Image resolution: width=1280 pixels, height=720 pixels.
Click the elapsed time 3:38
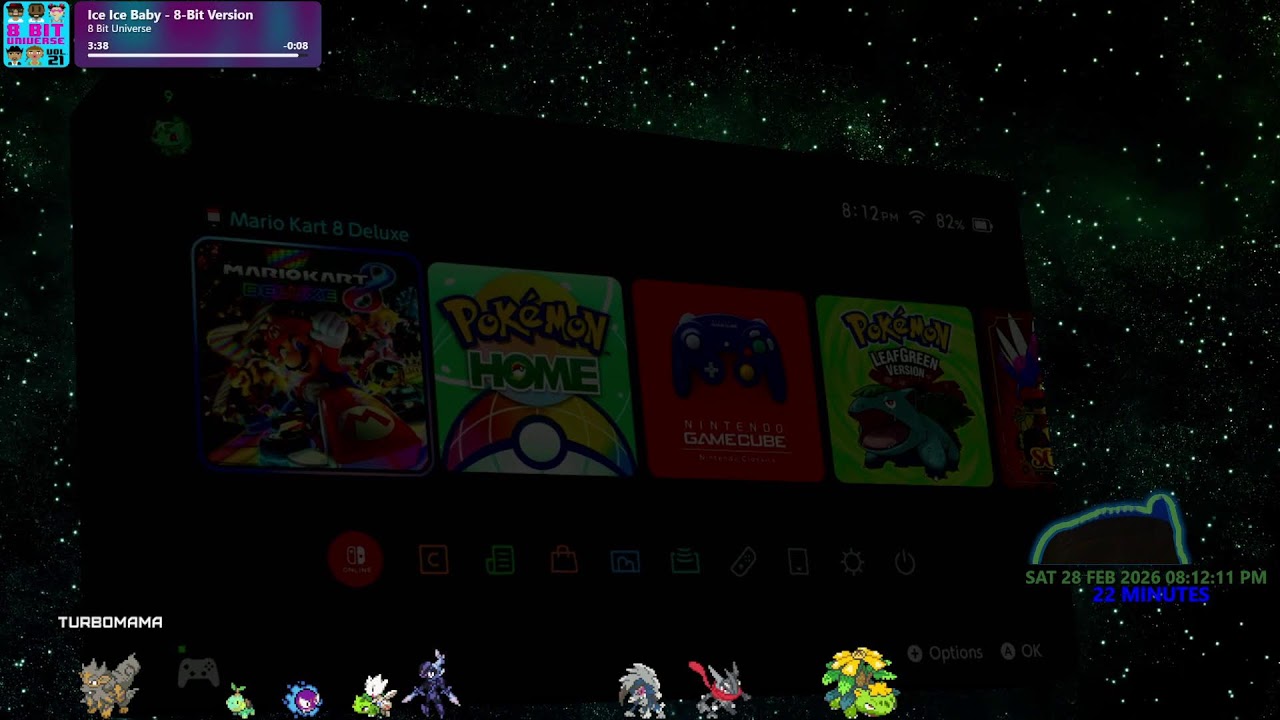click(x=98, y=46)
